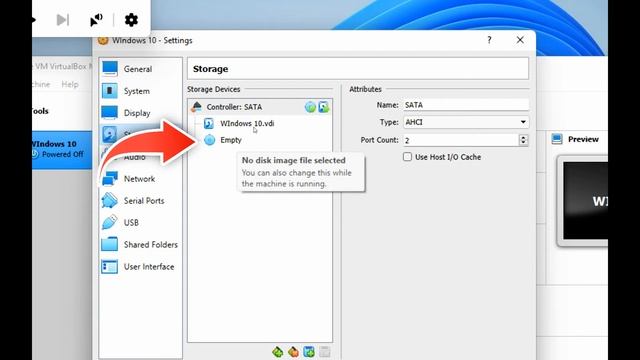640x360 pixels.
Task: Select the Storage category disk icon
Action: tap(109, 134)
